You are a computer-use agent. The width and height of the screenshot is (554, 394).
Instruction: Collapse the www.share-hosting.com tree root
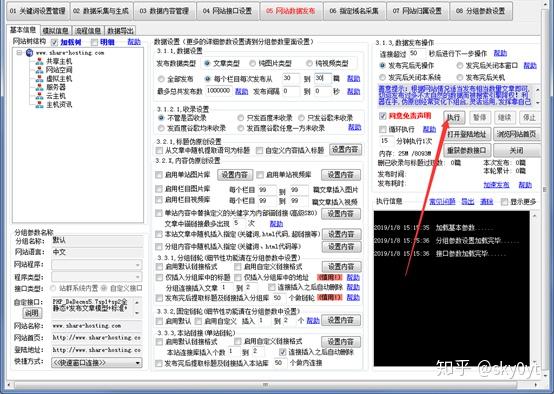[19, 53]
